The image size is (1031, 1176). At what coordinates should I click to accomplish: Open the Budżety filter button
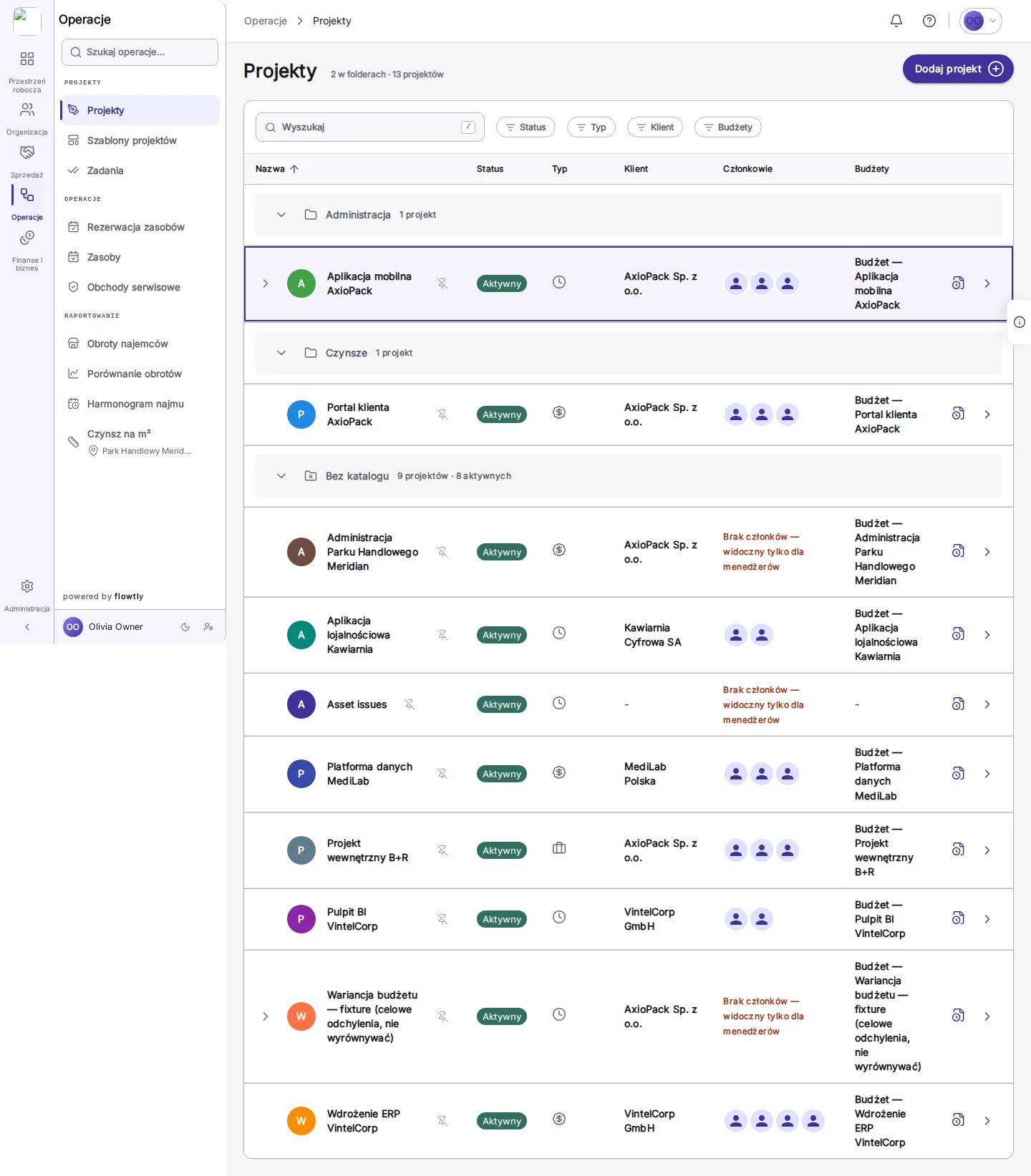click(x=728, y=127)
